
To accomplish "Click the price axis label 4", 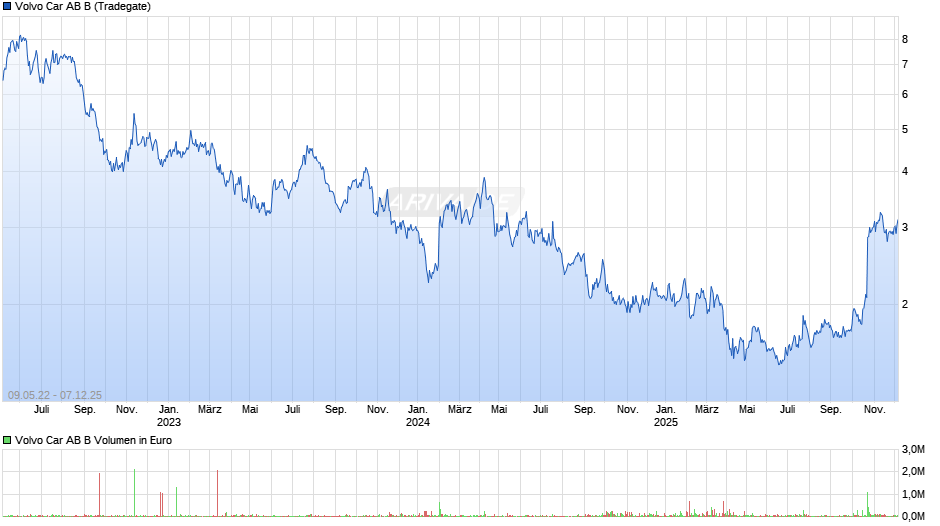I will [x=905, y=172].
